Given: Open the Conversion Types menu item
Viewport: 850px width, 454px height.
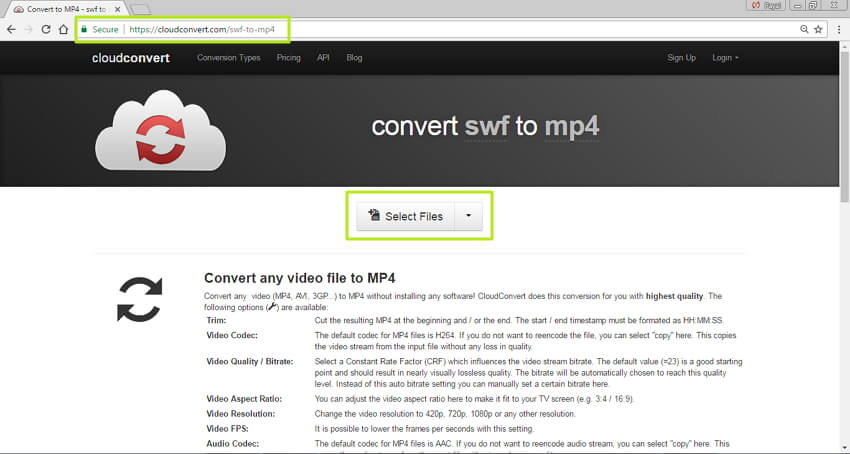Looking at the screenshot, I should [229, 57].
